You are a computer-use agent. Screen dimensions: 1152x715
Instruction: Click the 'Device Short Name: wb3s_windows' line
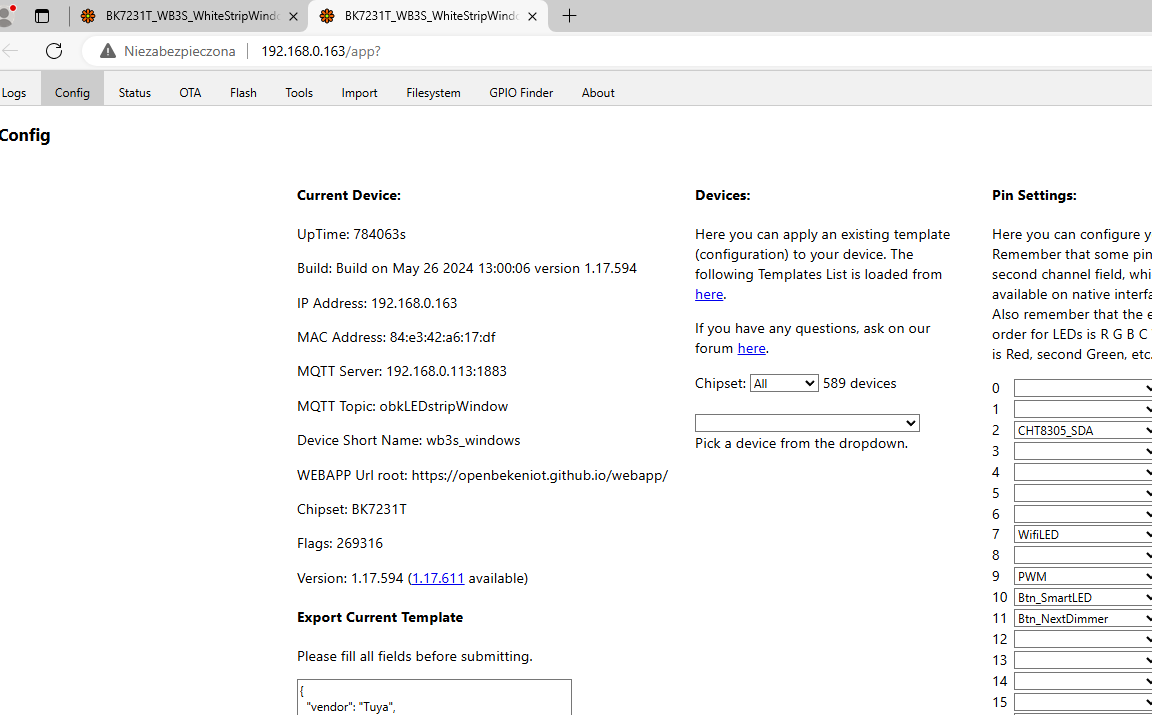click(408, 440)
